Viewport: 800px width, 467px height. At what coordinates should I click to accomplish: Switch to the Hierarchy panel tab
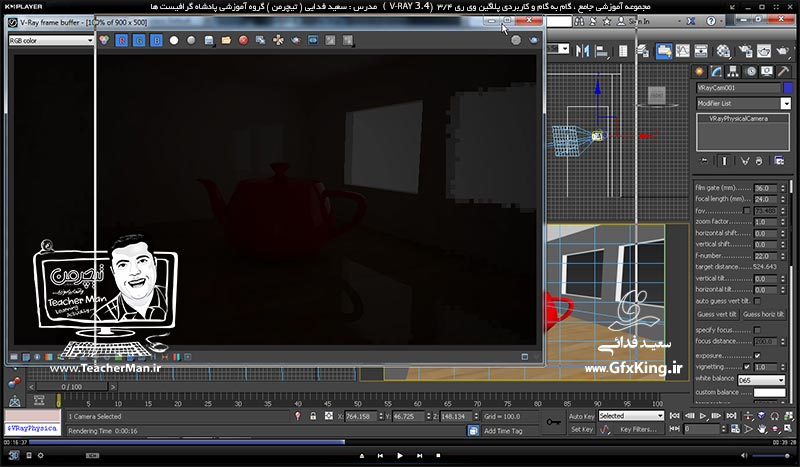pos(733,71)
